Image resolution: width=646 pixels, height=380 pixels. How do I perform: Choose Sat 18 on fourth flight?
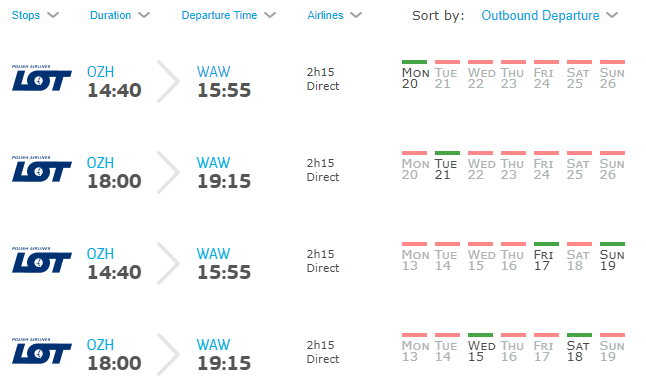click(578, 349)
